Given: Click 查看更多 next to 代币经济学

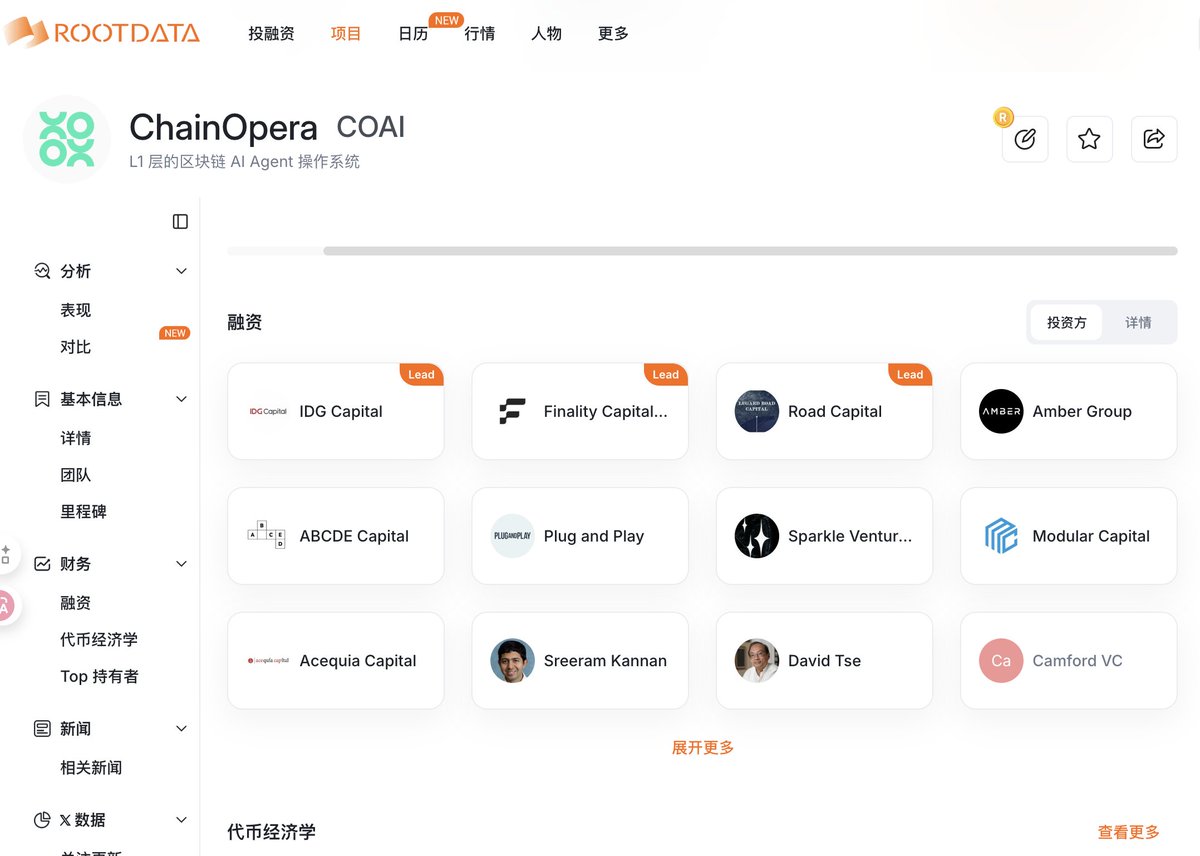Looking at the screenshot, I should (1129, 832).
